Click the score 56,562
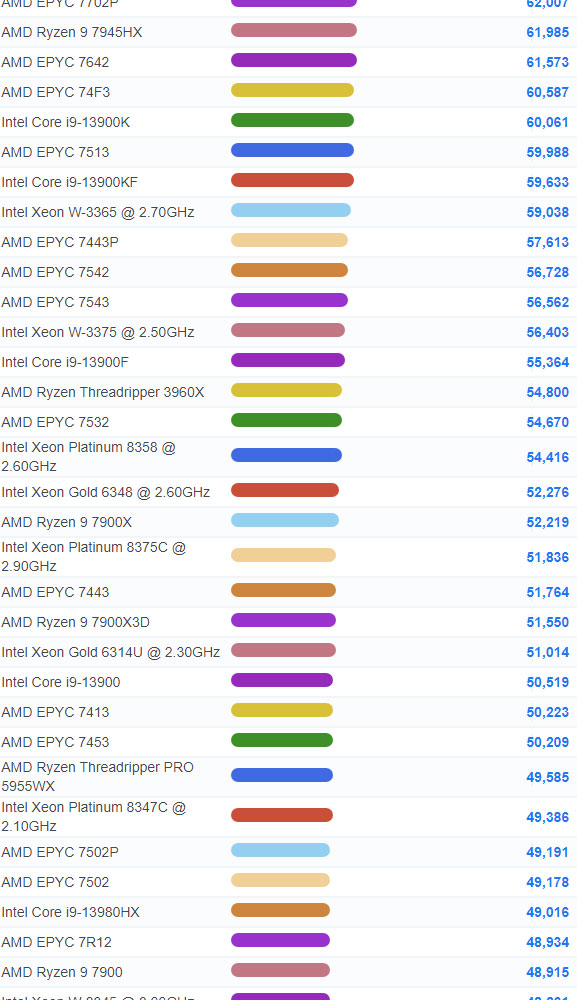 [x=547, y=302]
